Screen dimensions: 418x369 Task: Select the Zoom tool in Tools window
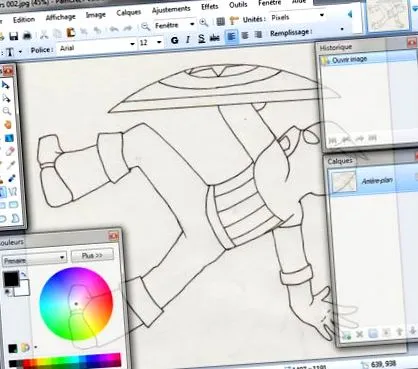[x=7, y=111]
